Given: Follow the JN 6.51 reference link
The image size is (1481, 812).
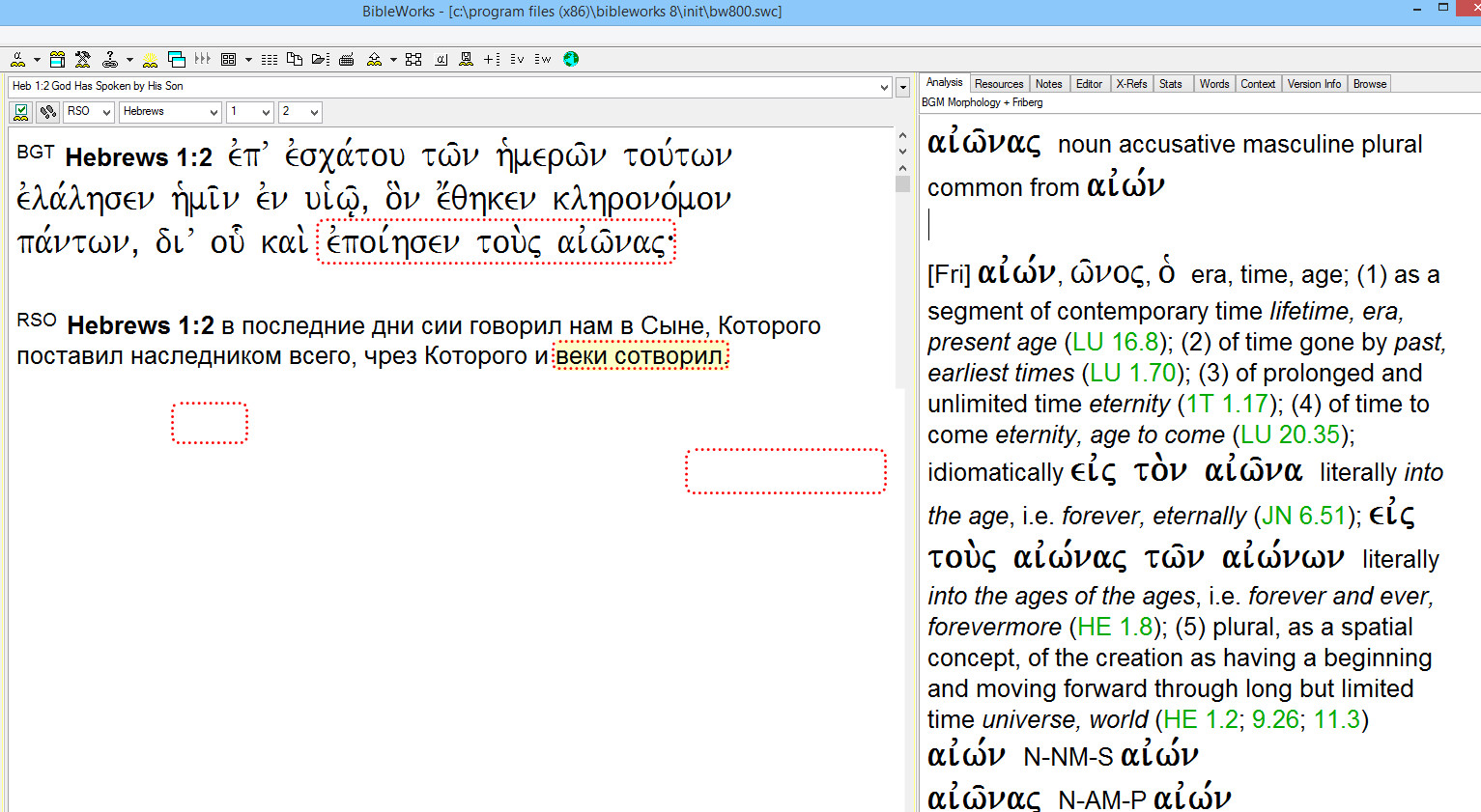Looking at the screenshot, I should coord(1304,516).
